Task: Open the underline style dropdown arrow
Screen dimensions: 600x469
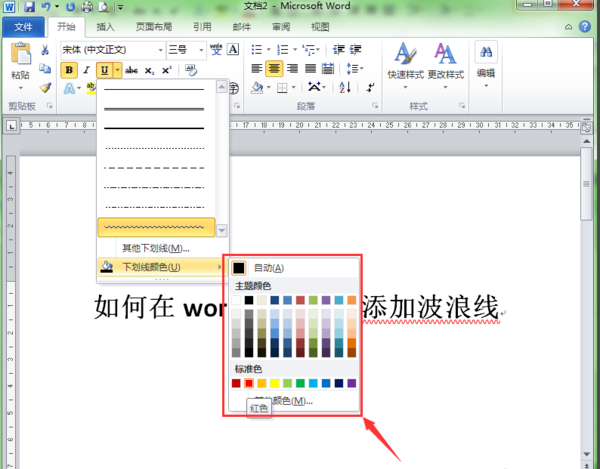Action: click(117, 70)
